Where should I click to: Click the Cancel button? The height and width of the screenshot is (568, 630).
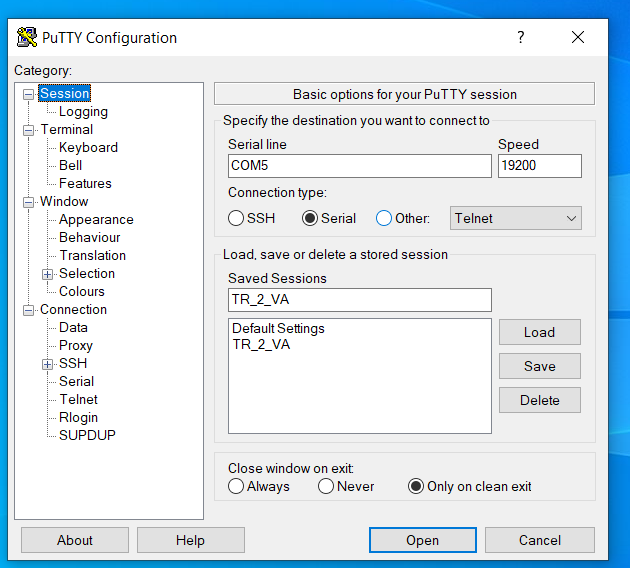click(540, 540)
